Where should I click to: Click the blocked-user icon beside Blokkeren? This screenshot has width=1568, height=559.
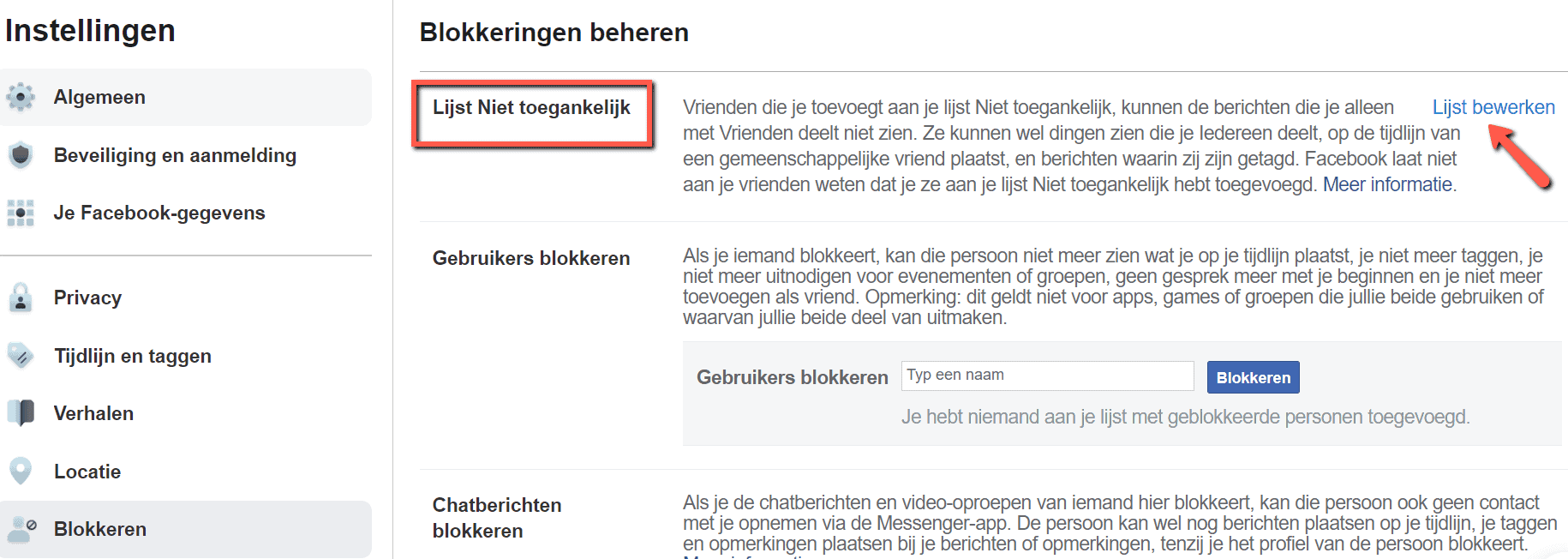pos(21,529)
